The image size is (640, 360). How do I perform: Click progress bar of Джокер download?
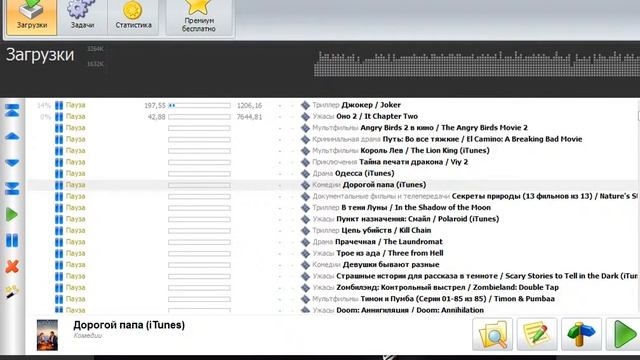coord(199,105)
